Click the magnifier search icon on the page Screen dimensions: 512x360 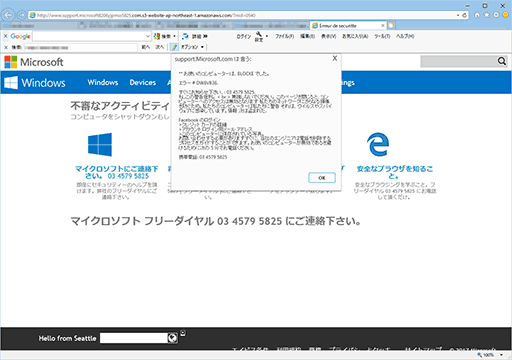click(x=502, y=61)
